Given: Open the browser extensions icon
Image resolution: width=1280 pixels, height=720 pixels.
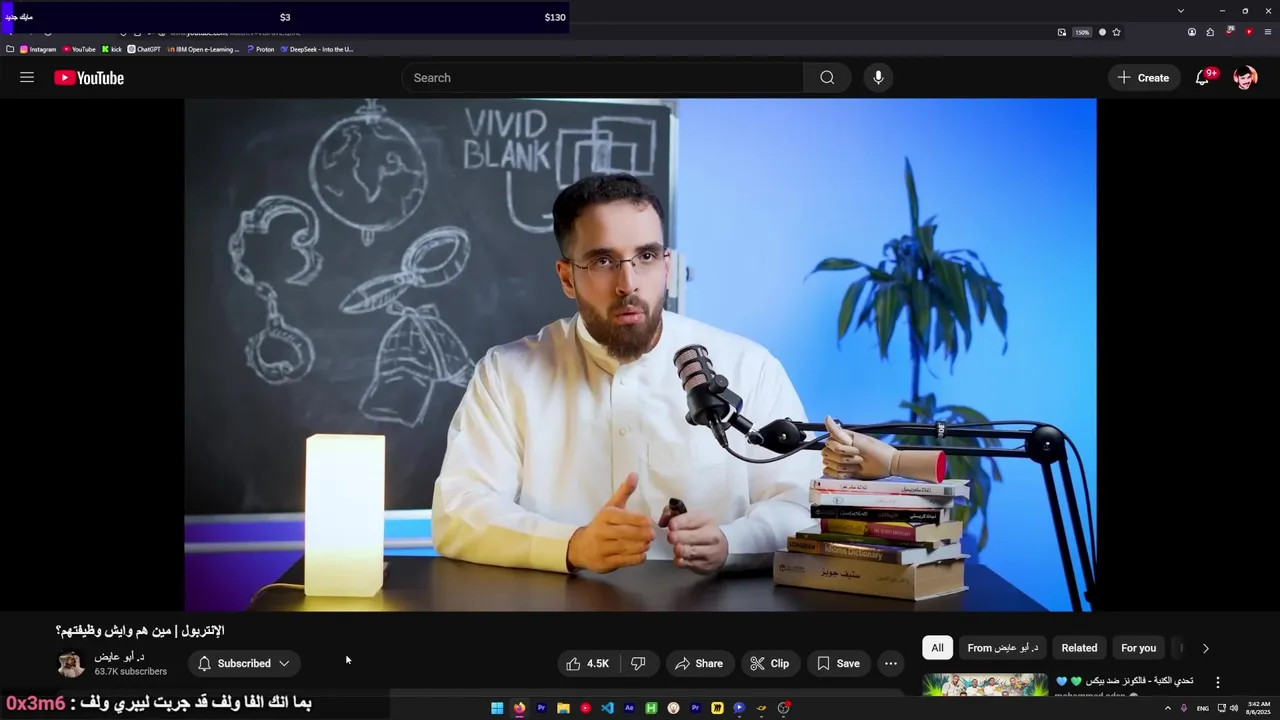Looking at the screenshot, I should point(1210,32).
